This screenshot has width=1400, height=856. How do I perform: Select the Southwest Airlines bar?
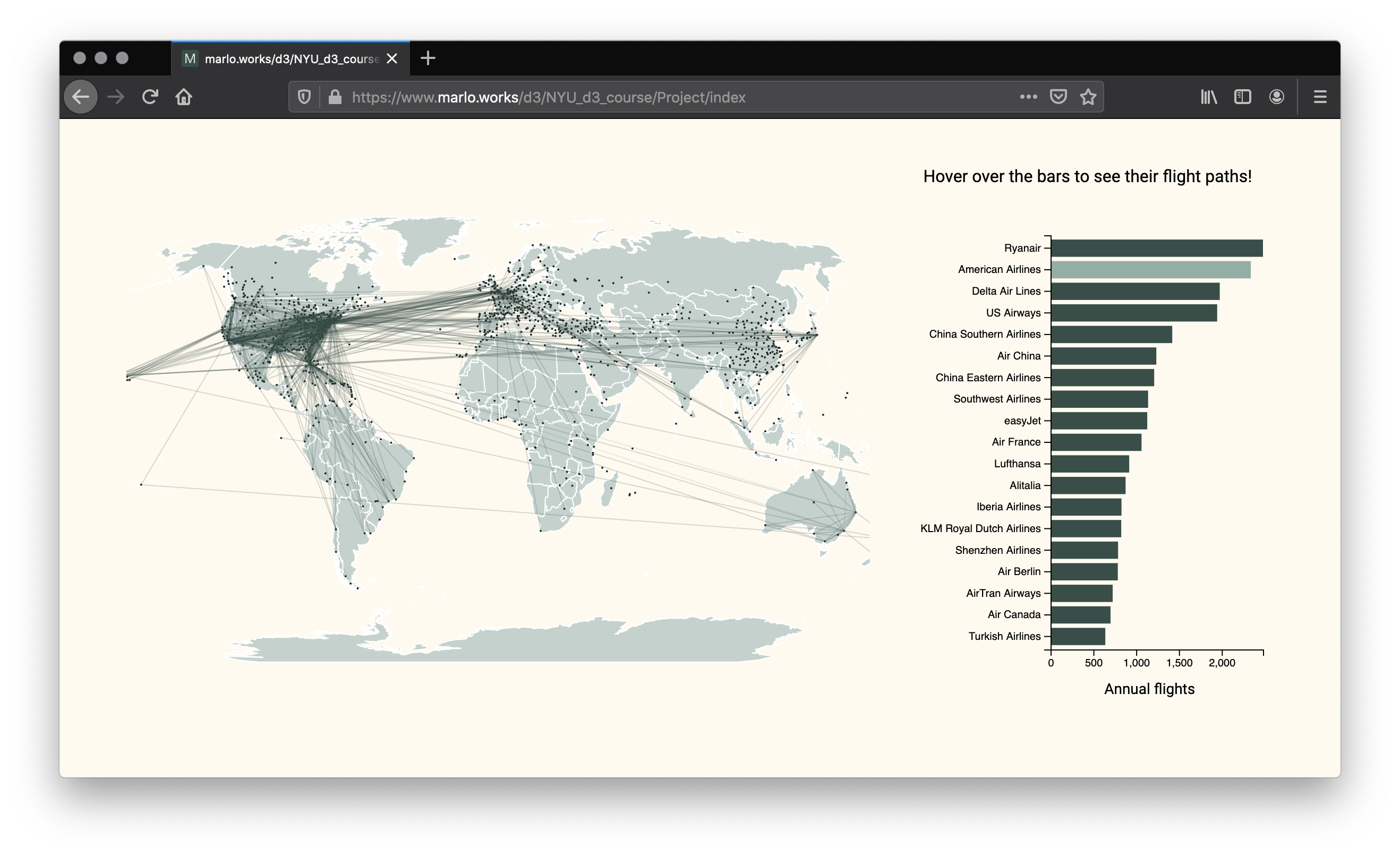1099,399
